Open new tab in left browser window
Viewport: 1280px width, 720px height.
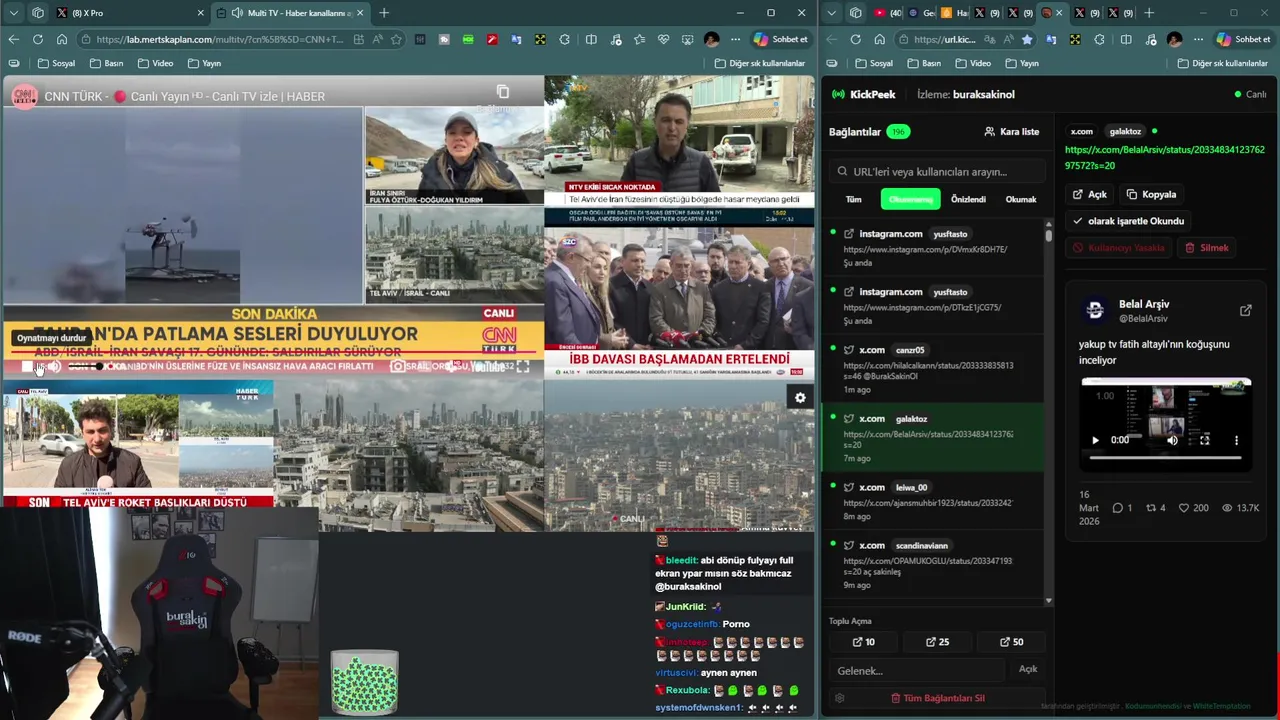coord(384,13)
